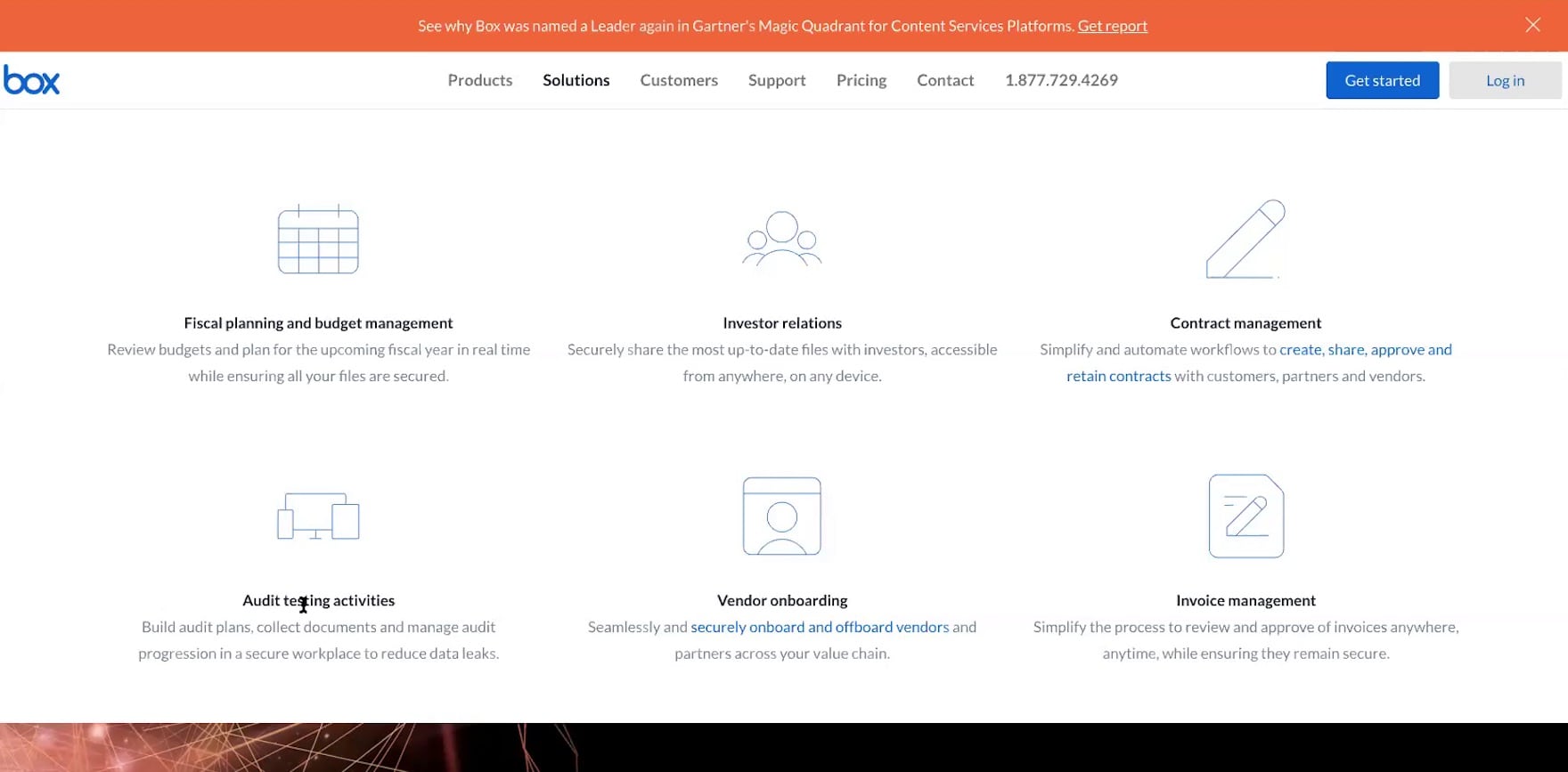1568x772 pixels.
Task: Open the Support menu item
Action: point(776,80)
